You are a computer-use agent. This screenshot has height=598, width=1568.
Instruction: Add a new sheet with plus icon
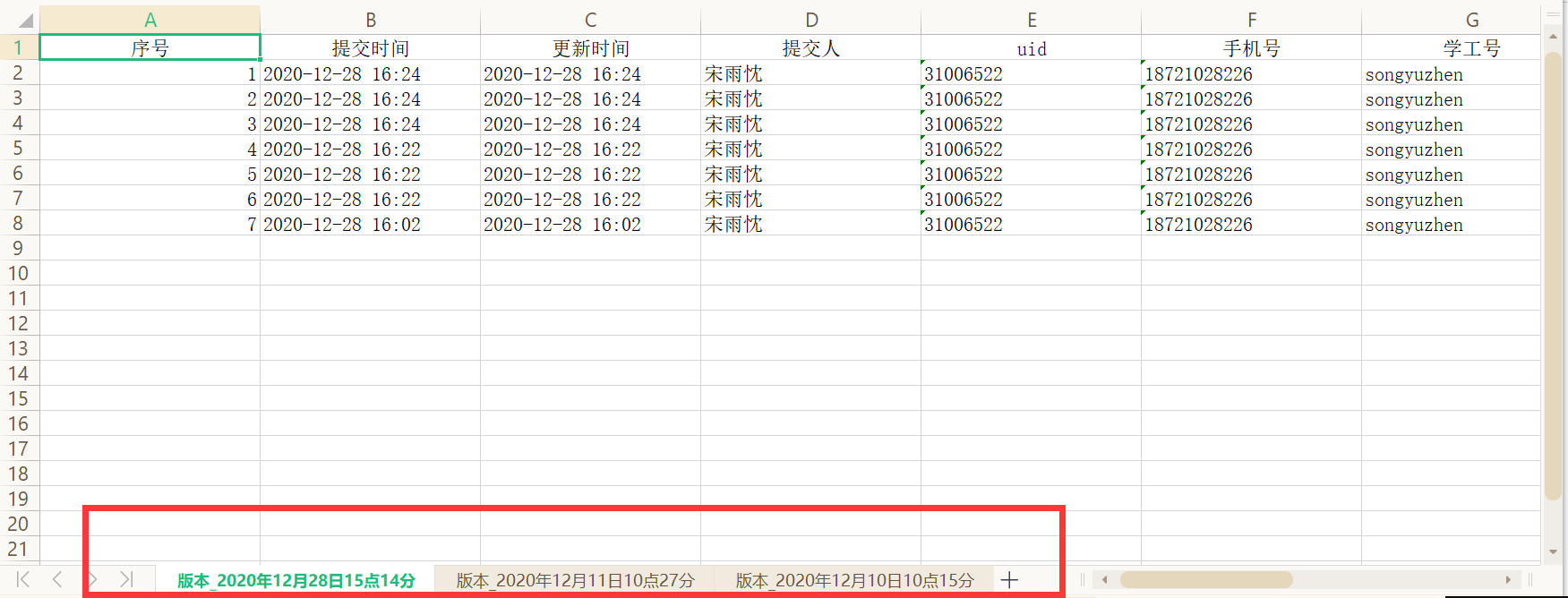coord(1009,579)
